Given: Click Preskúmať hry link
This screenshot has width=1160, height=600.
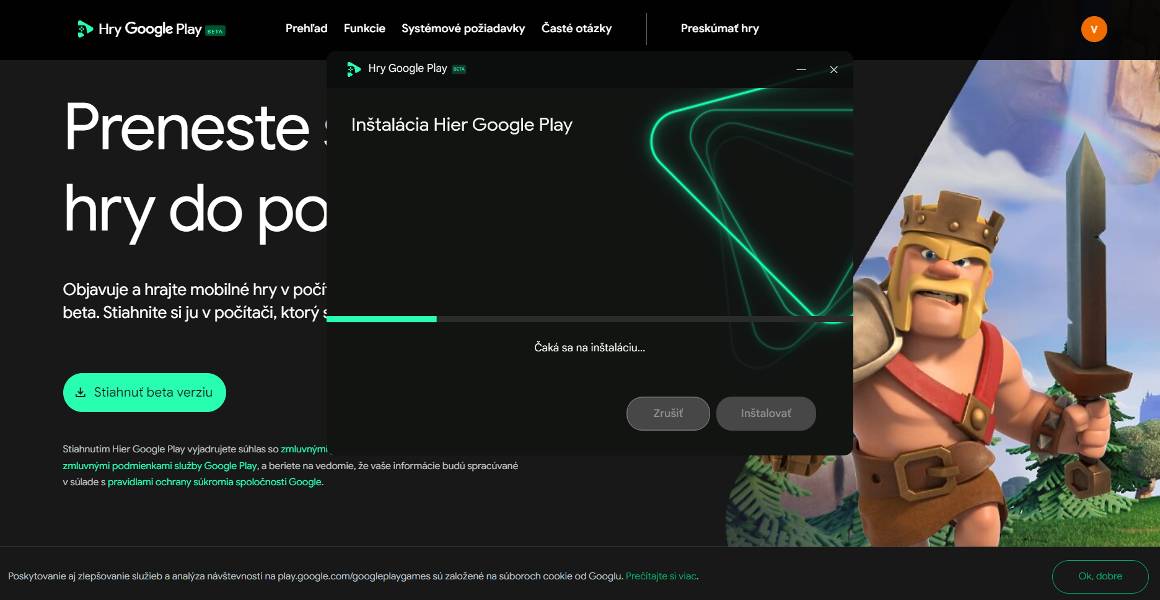Looking at the screenshot, I should [x=720, y=28].
